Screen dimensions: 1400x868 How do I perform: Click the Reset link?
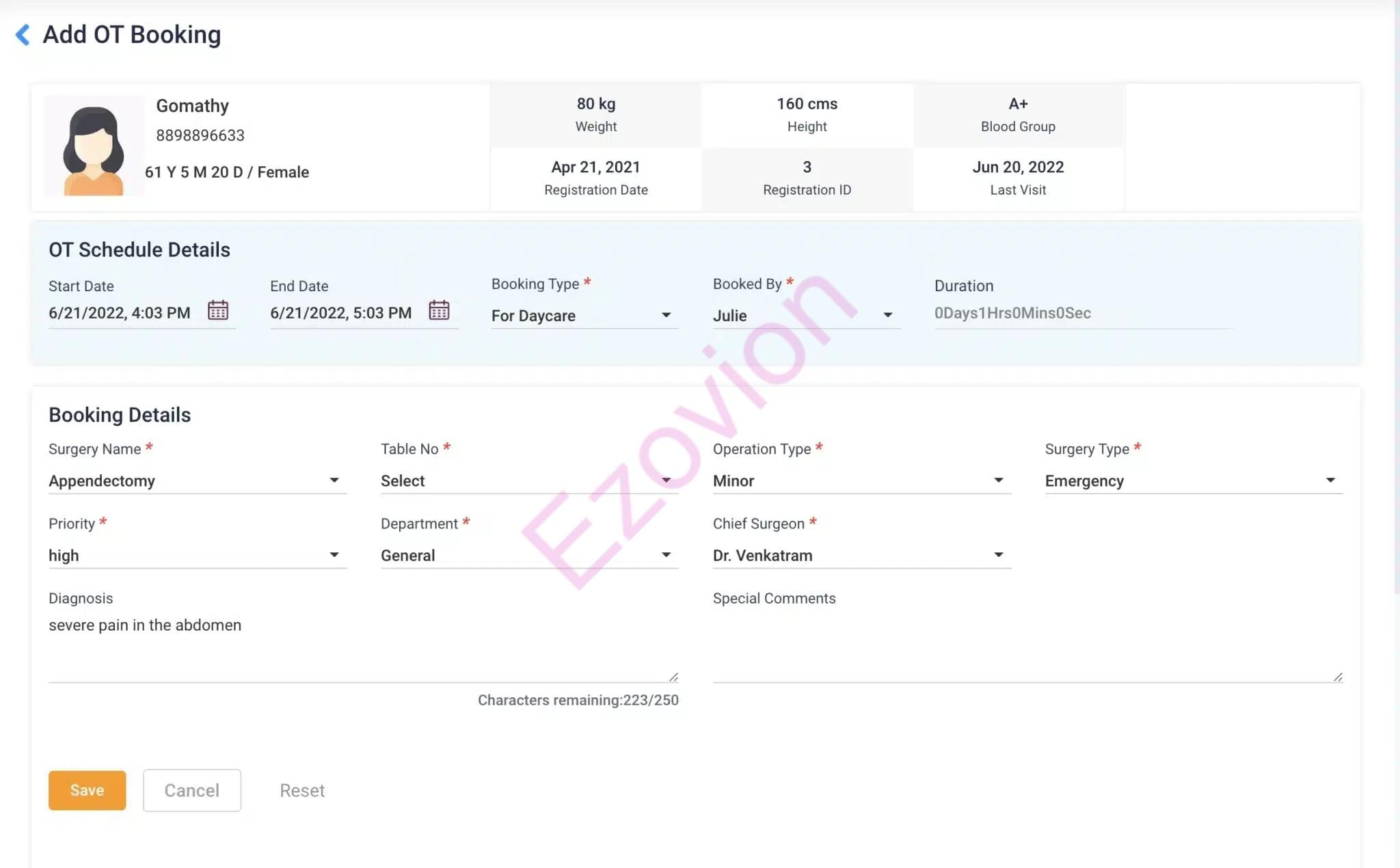pos(301,791)
